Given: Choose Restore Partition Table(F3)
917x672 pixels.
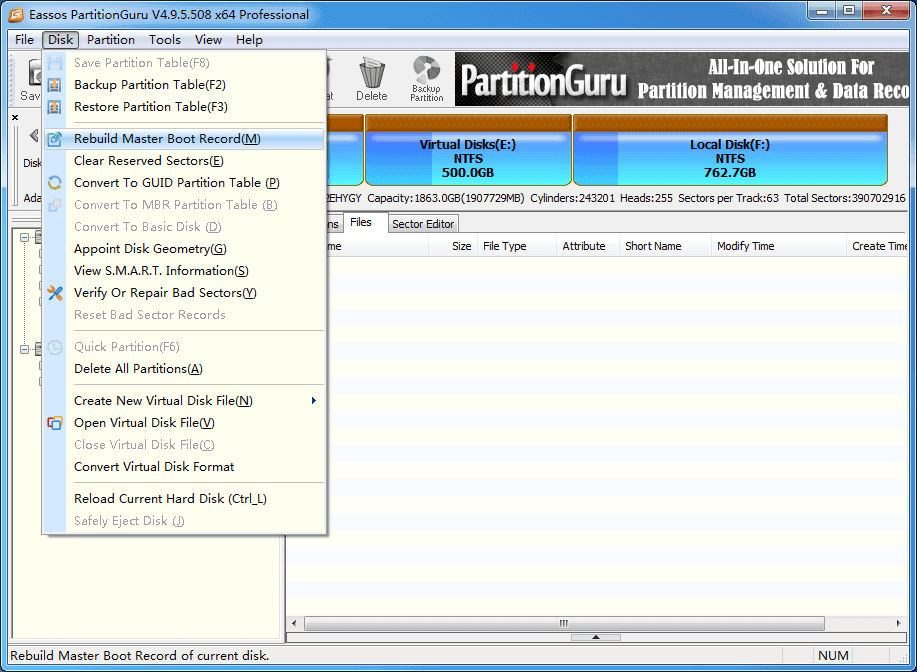Looking at the screenshot, I should (x=184, y=107).
